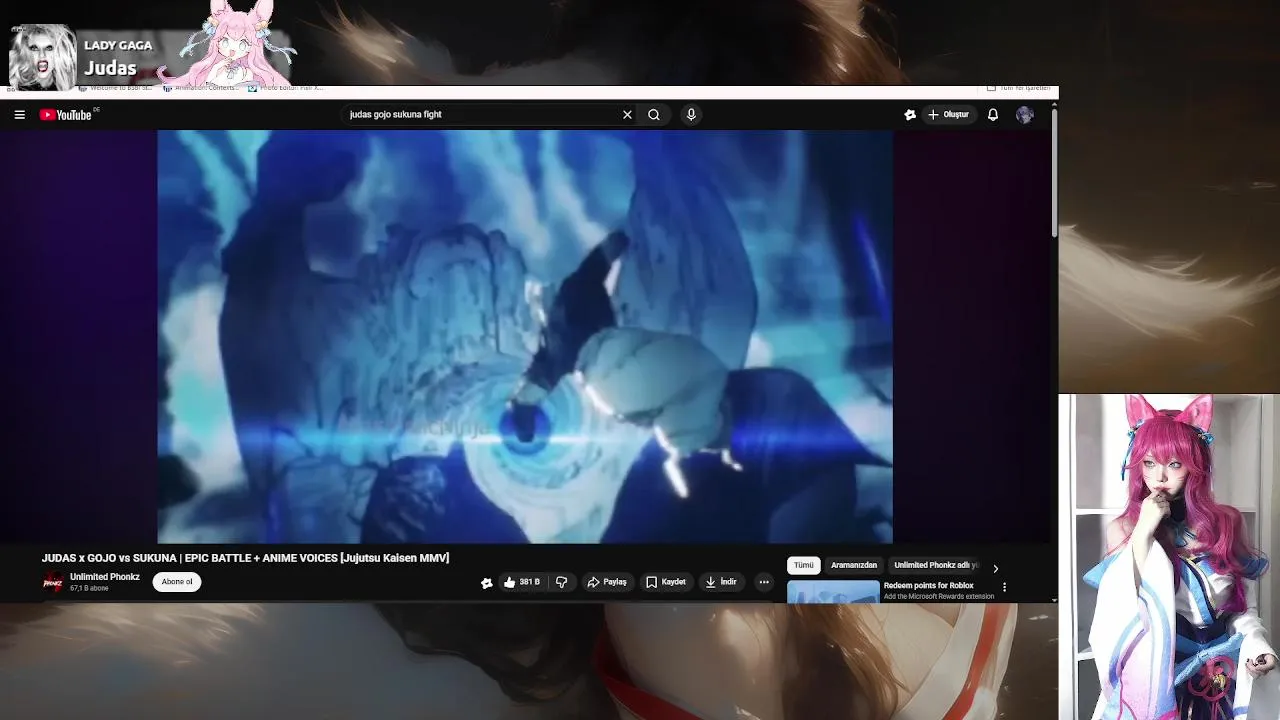Open notifications bell
1280x720 pixels.
pyautogui.click(x=993, y=115)
